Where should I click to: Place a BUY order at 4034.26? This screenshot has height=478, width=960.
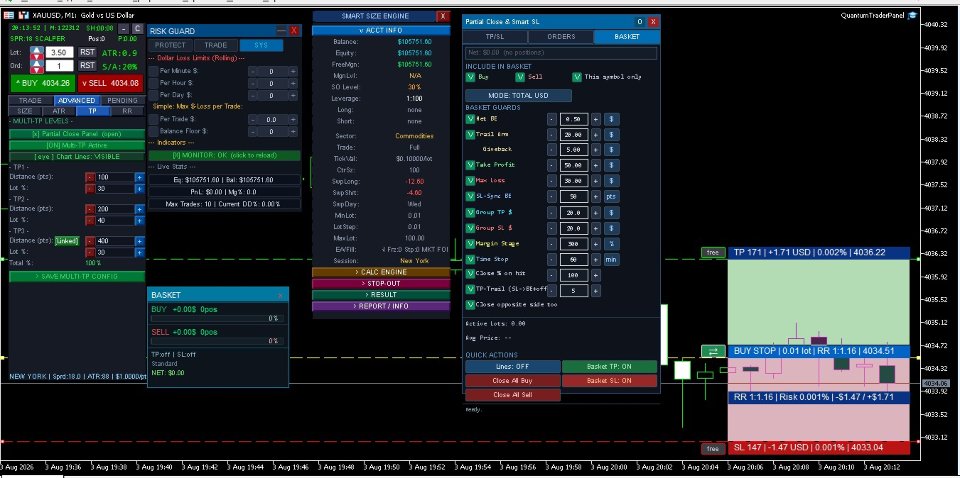coord(42,83)
